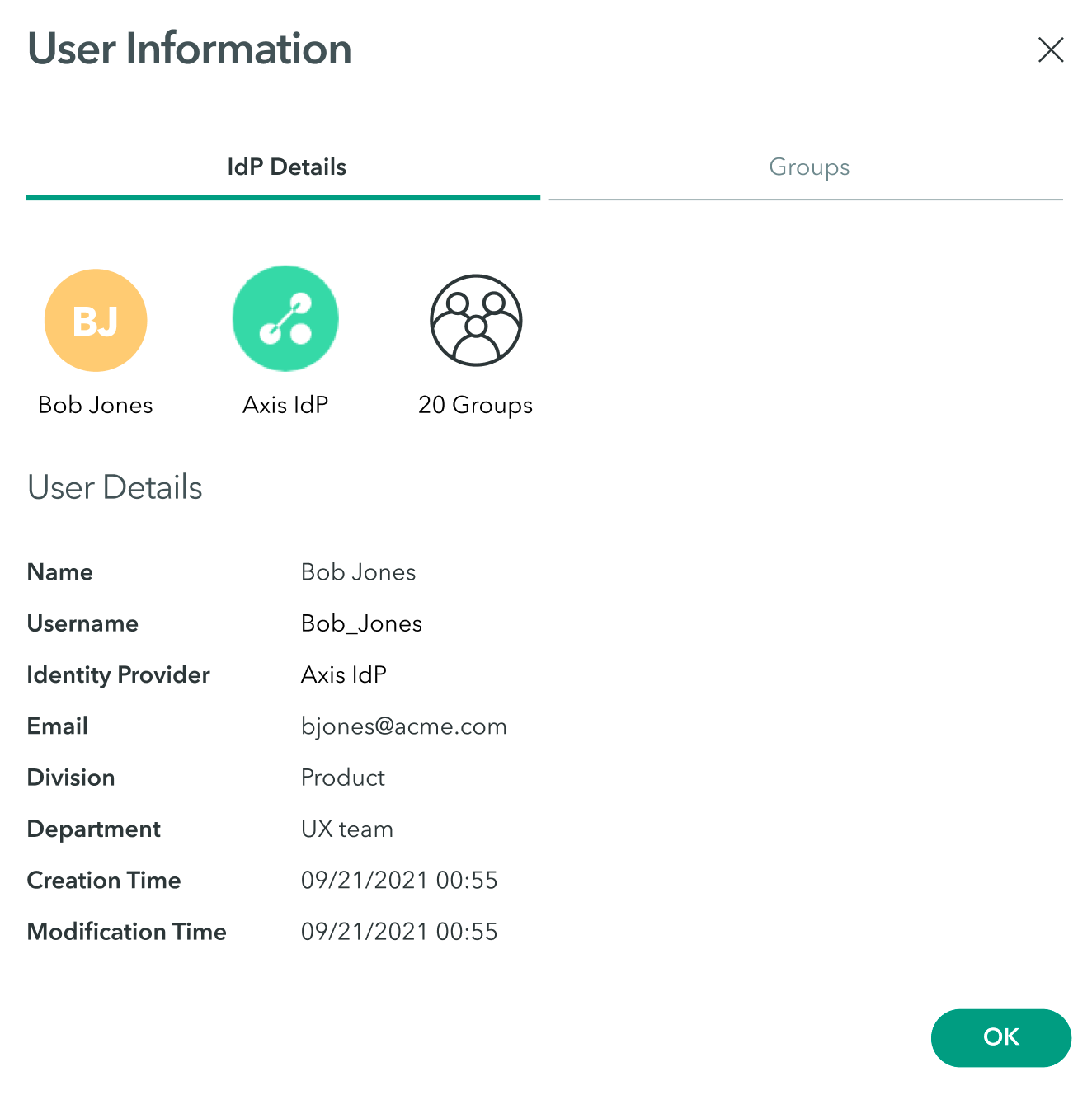Screen dimensions: 1092x1095
Task: Click the Division value Product
Action: pyautogui.click(x=343, y=778)
